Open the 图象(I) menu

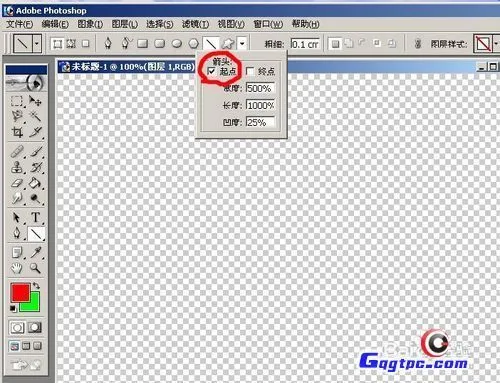90,24
